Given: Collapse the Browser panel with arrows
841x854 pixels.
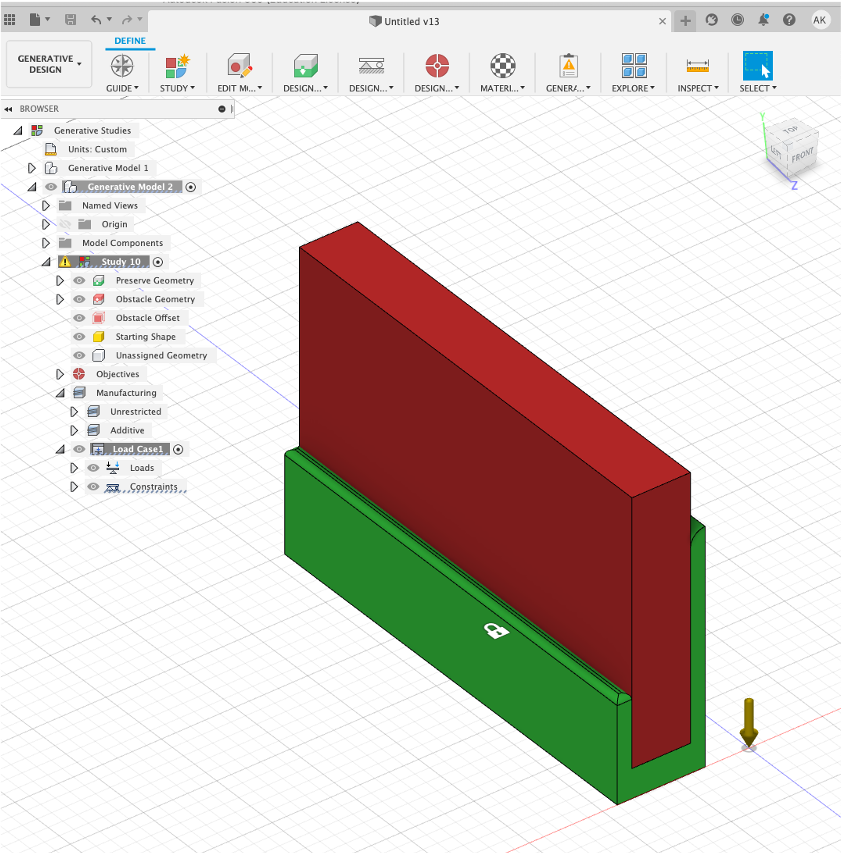Looking at the screenshot, I should 8,109.
